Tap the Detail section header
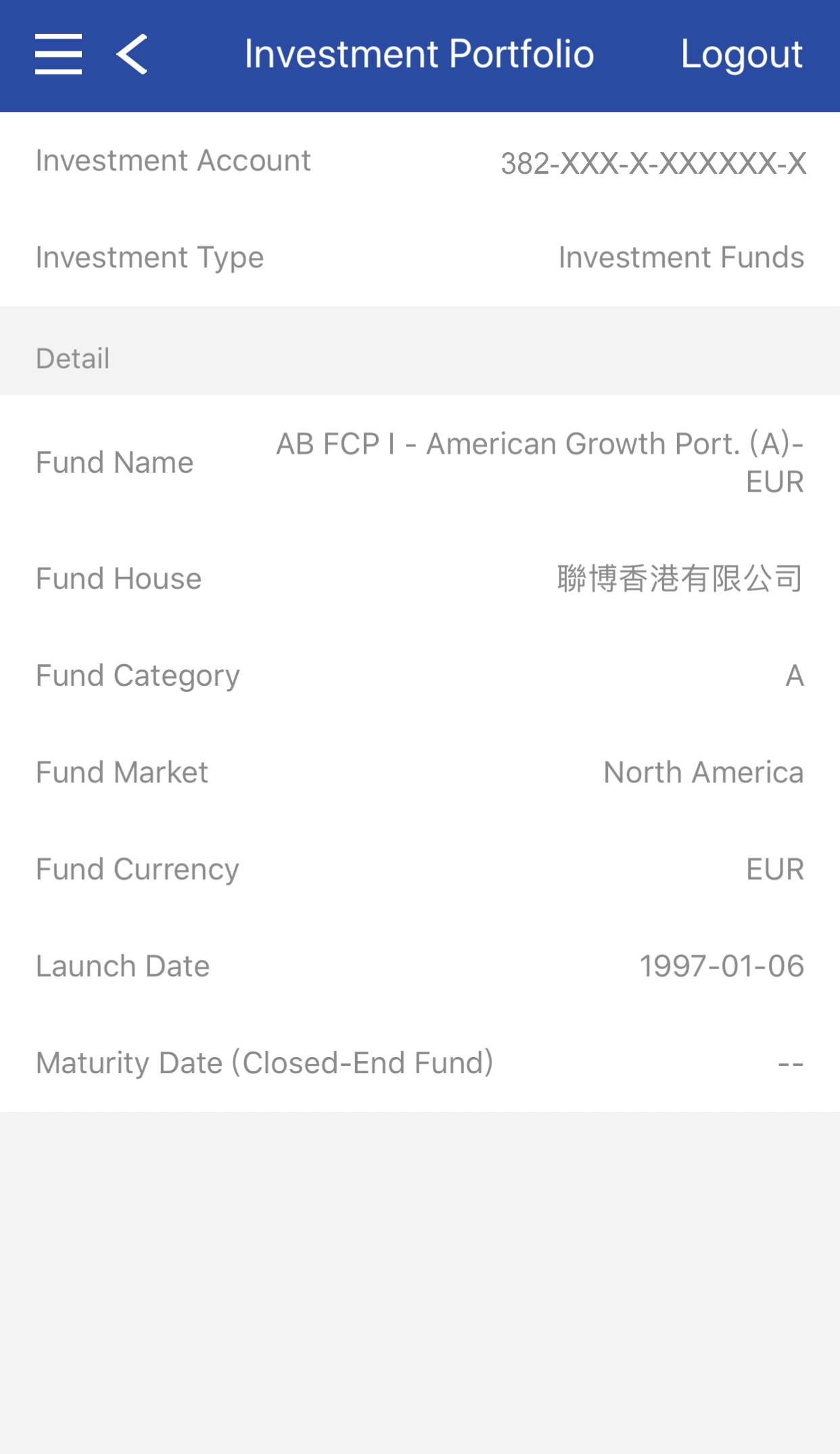 coord(73,358)
